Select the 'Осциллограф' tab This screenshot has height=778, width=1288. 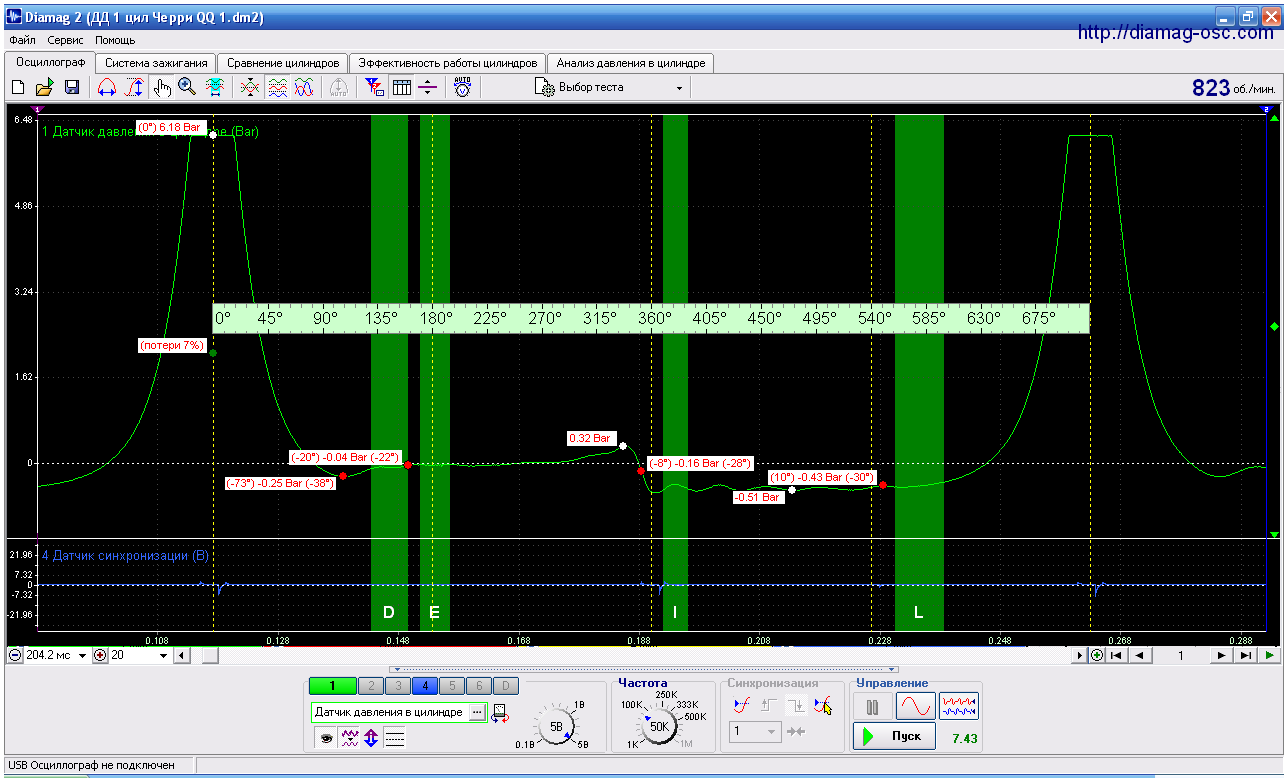[x=50, y=62]
